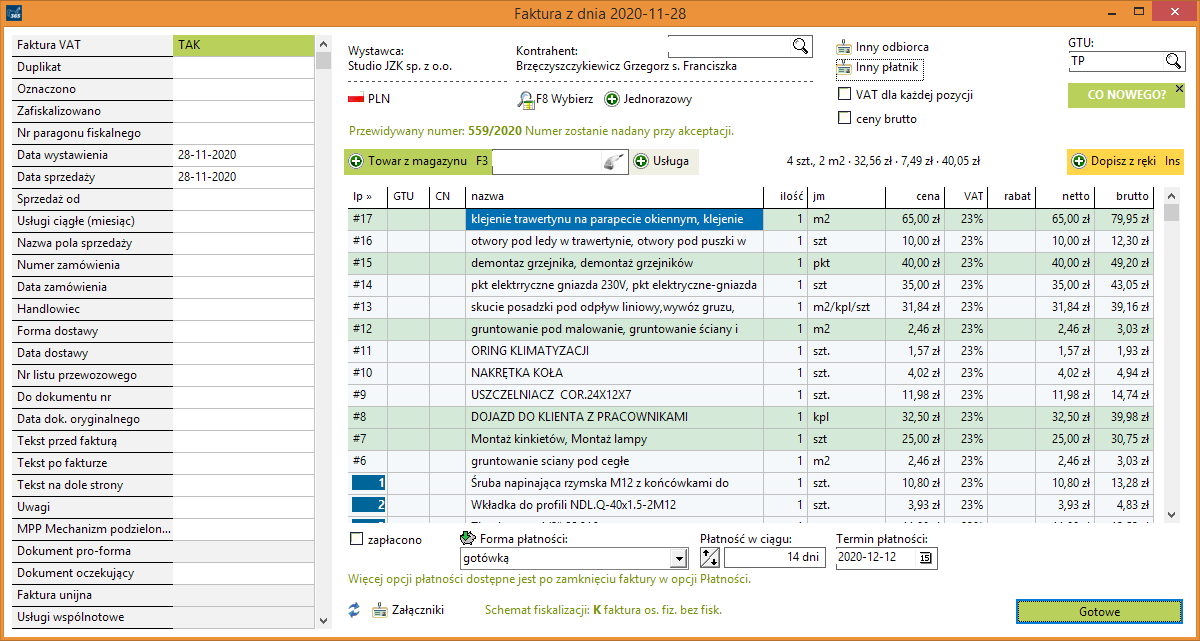This screenshot has height=641, width=1200.
Task: Select the USZCZELNIACZ COR.24X12X7 row
Action: coord(750,395)
